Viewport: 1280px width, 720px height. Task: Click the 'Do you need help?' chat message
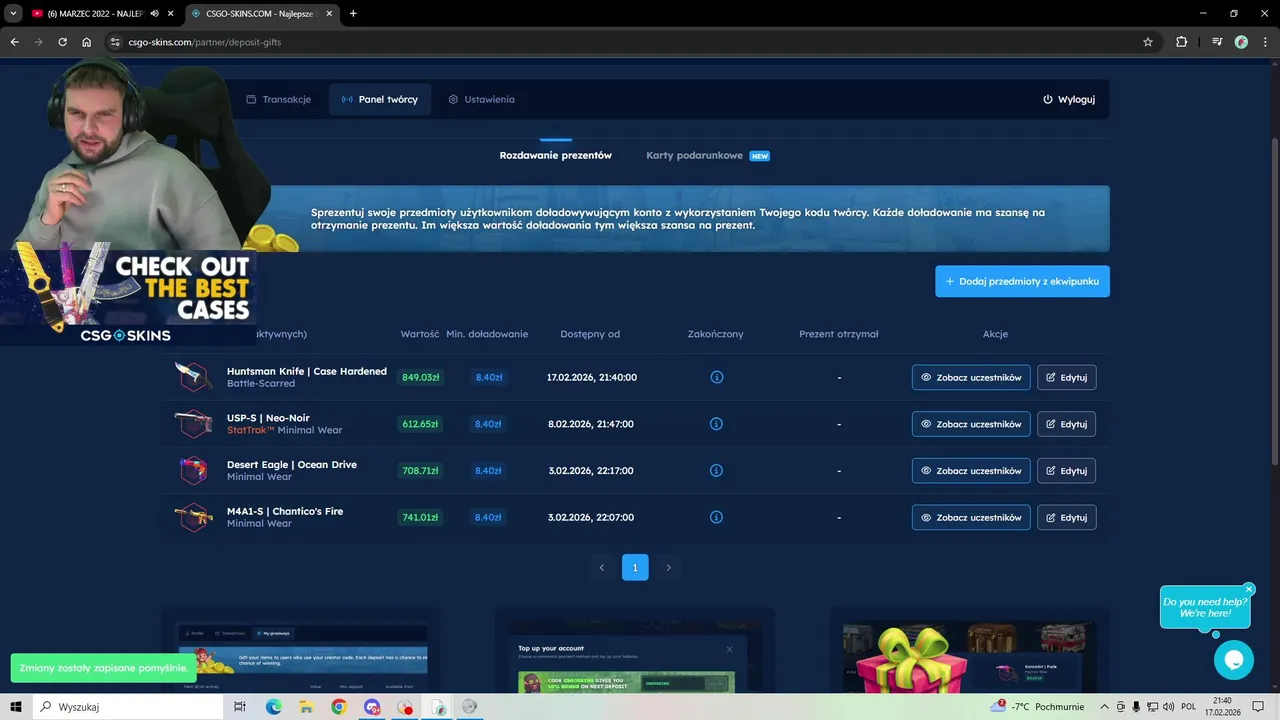(1205, 607)
